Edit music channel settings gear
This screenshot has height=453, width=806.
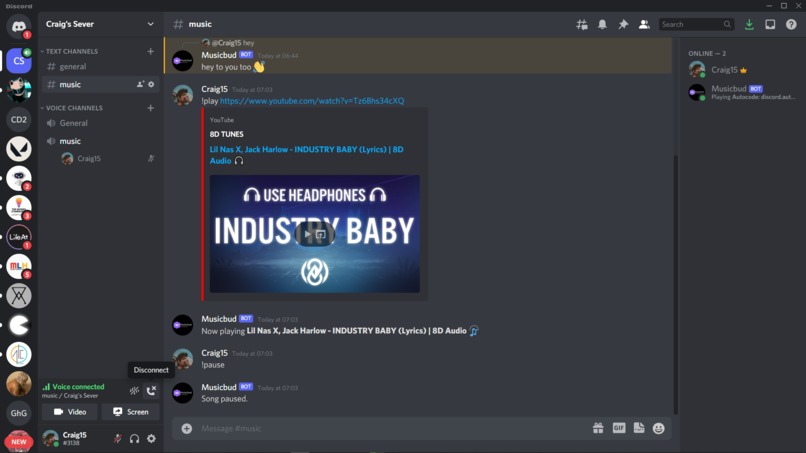click(151, 84)
